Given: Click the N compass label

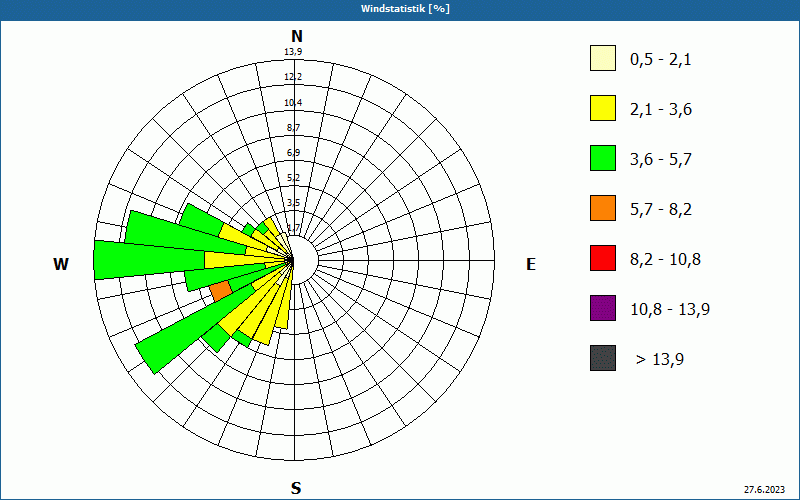Looking at the screenshot, I should click(296, 36).
